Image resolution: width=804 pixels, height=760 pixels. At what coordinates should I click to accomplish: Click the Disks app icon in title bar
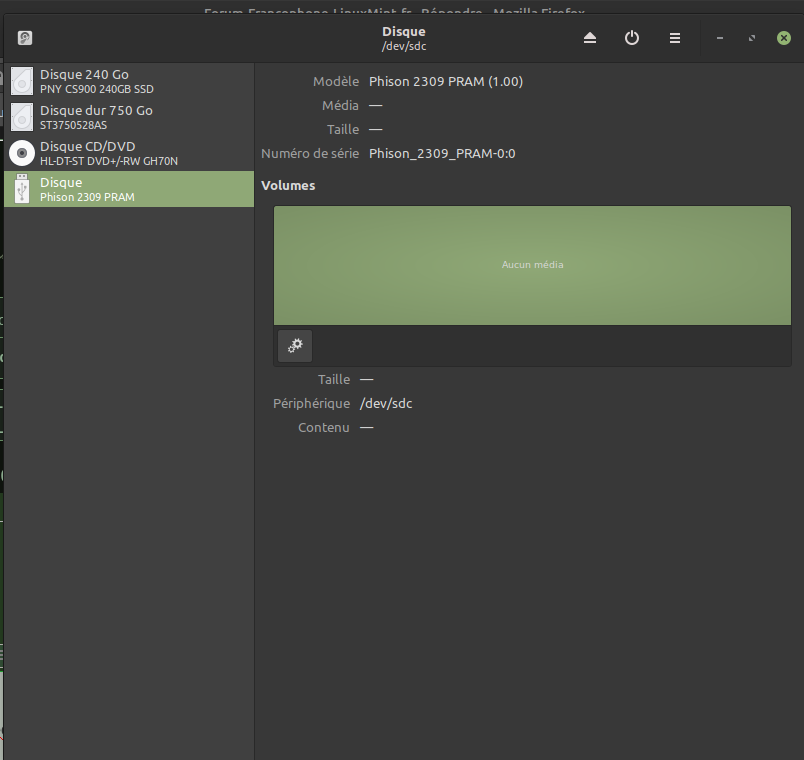point(25,38)
